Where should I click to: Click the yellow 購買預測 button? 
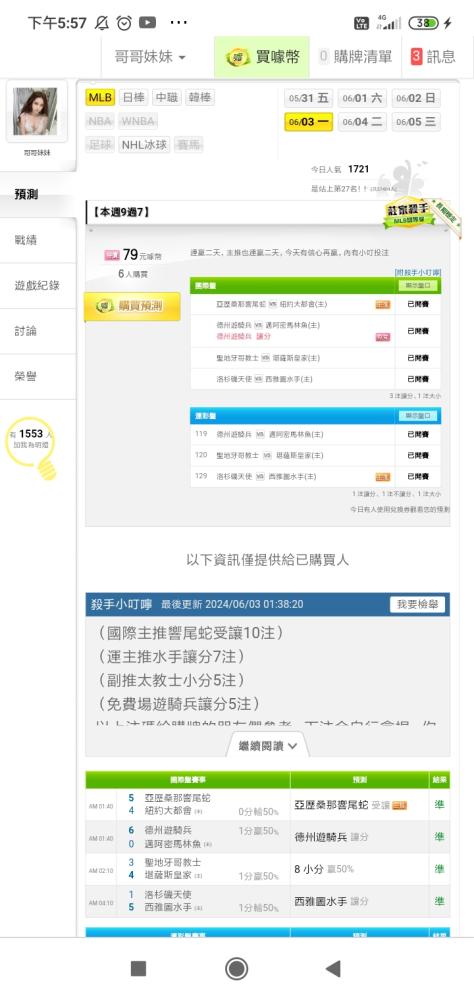point(132,306)
